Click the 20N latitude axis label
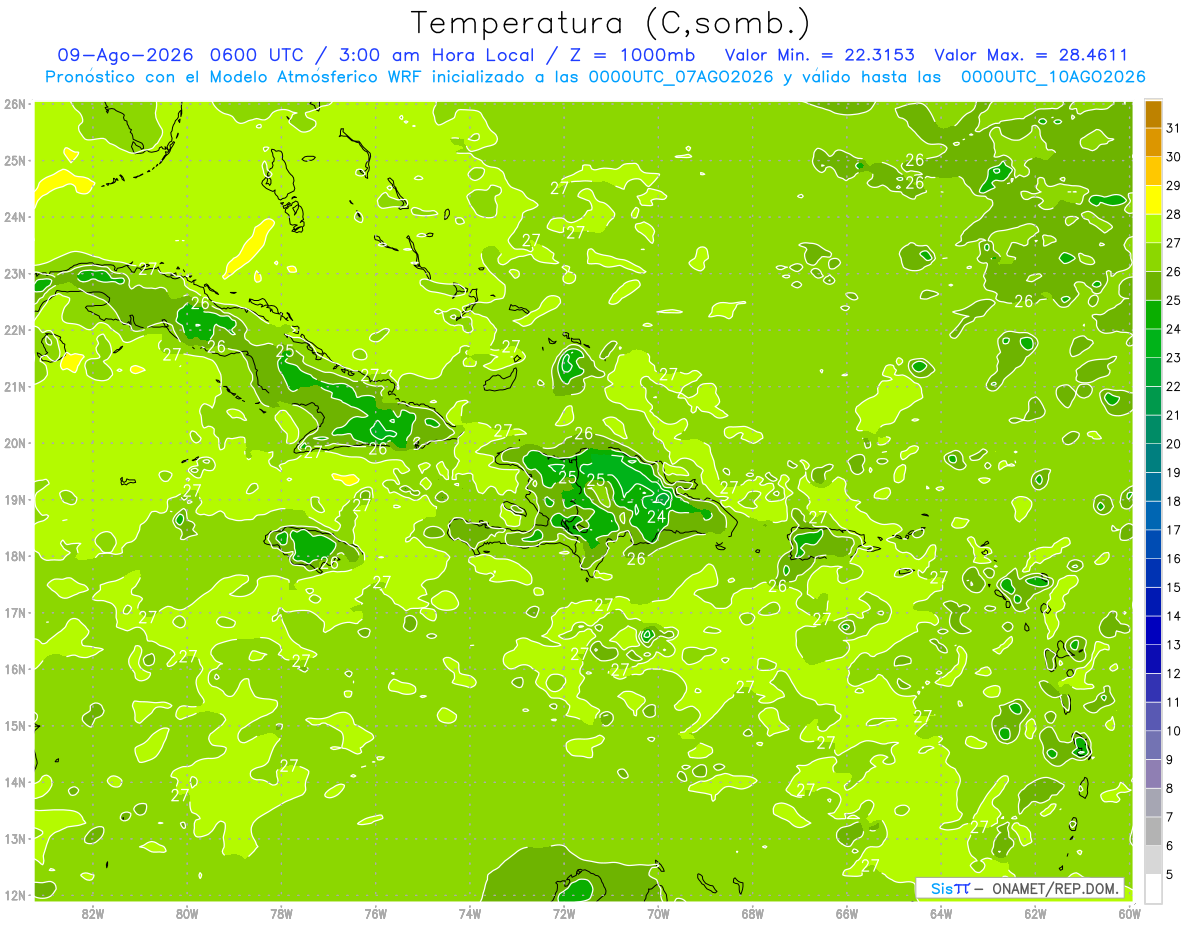The height and width of the screenshot is (927, 1200). 15,443
